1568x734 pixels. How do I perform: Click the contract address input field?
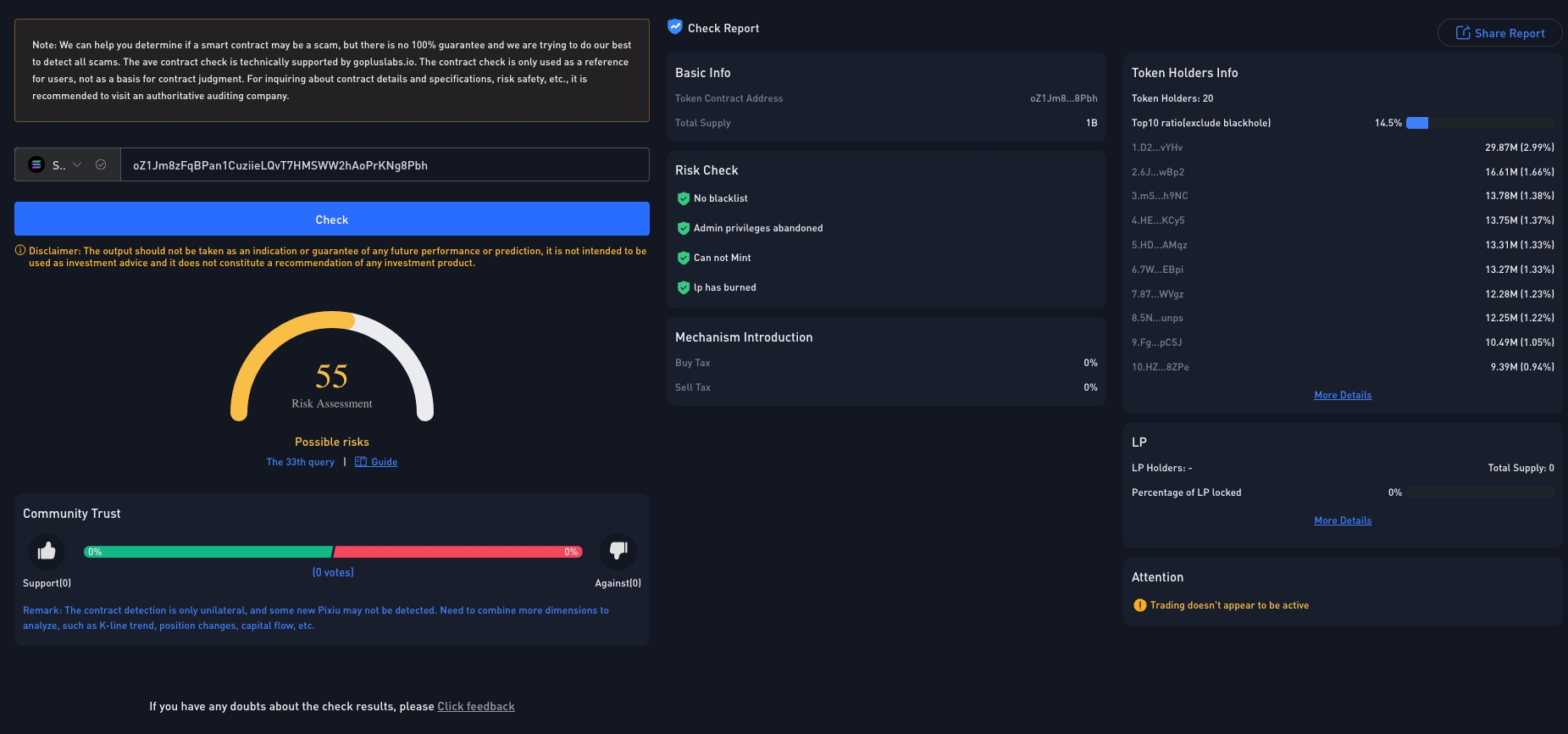385,165
